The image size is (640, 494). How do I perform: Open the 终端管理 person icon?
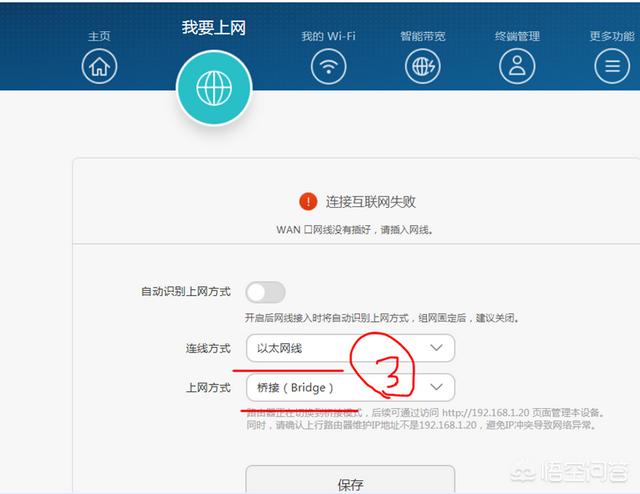[x=517, y=66]
